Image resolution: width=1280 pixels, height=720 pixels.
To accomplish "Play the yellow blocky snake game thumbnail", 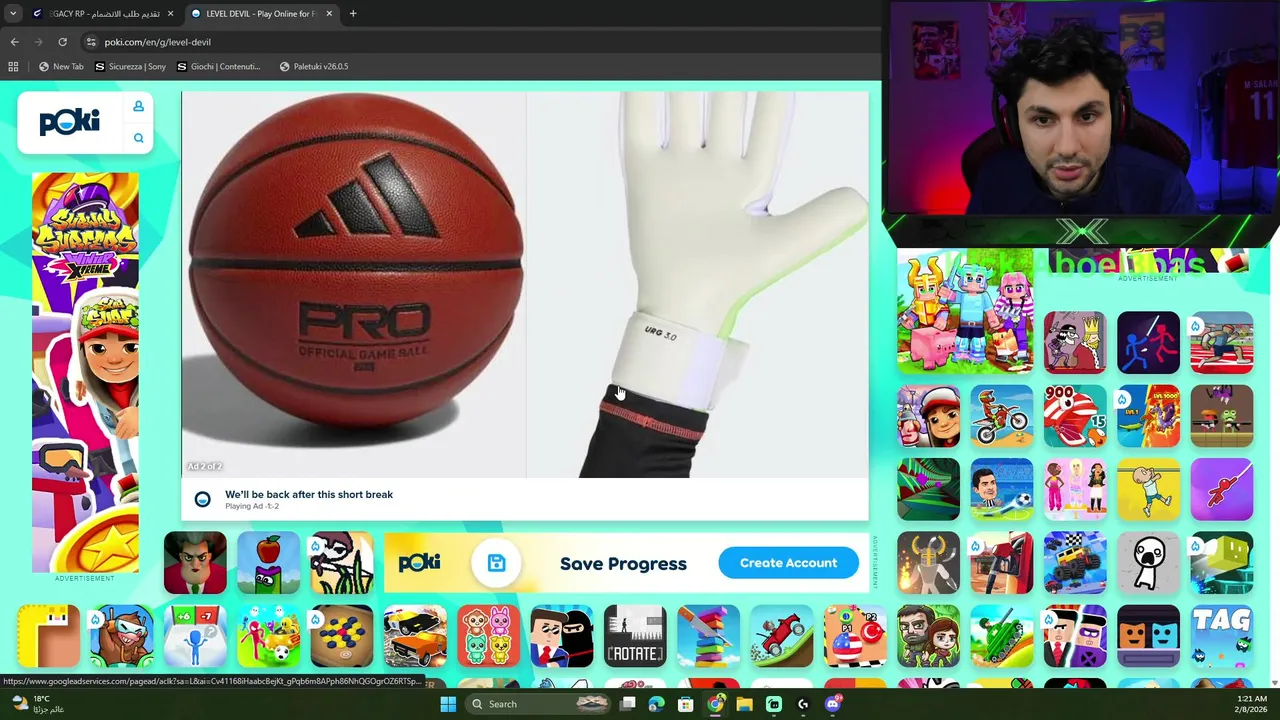I will click(48, 636).
